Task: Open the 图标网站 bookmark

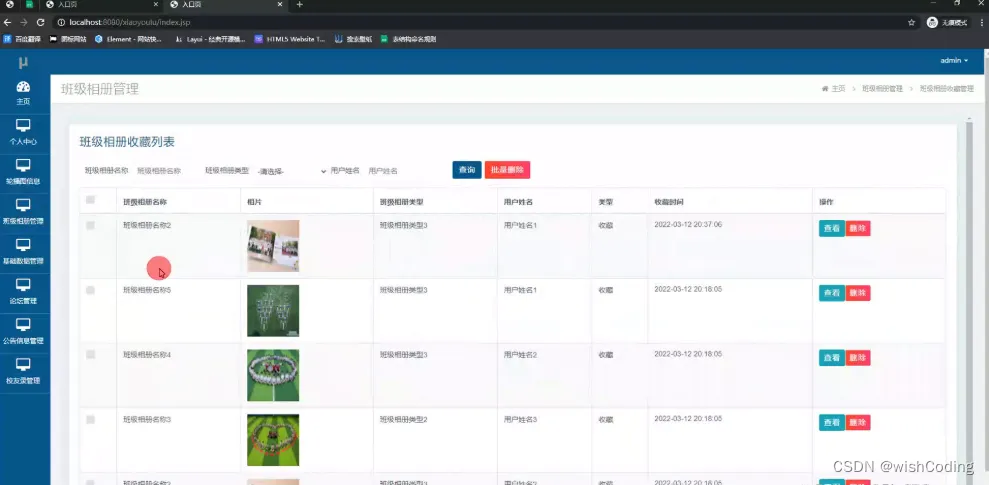Action: point(67,39)
